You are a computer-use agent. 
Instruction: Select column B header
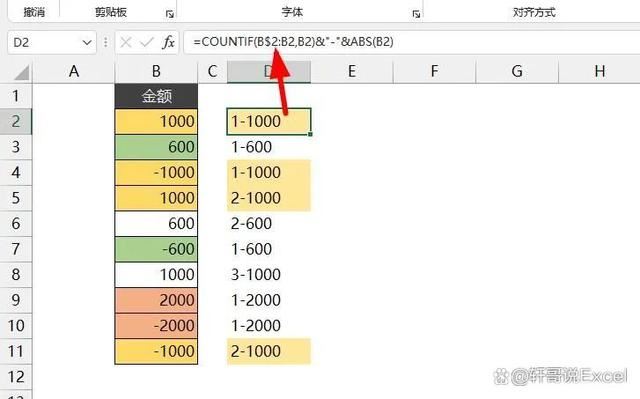(x=156, y=71)
